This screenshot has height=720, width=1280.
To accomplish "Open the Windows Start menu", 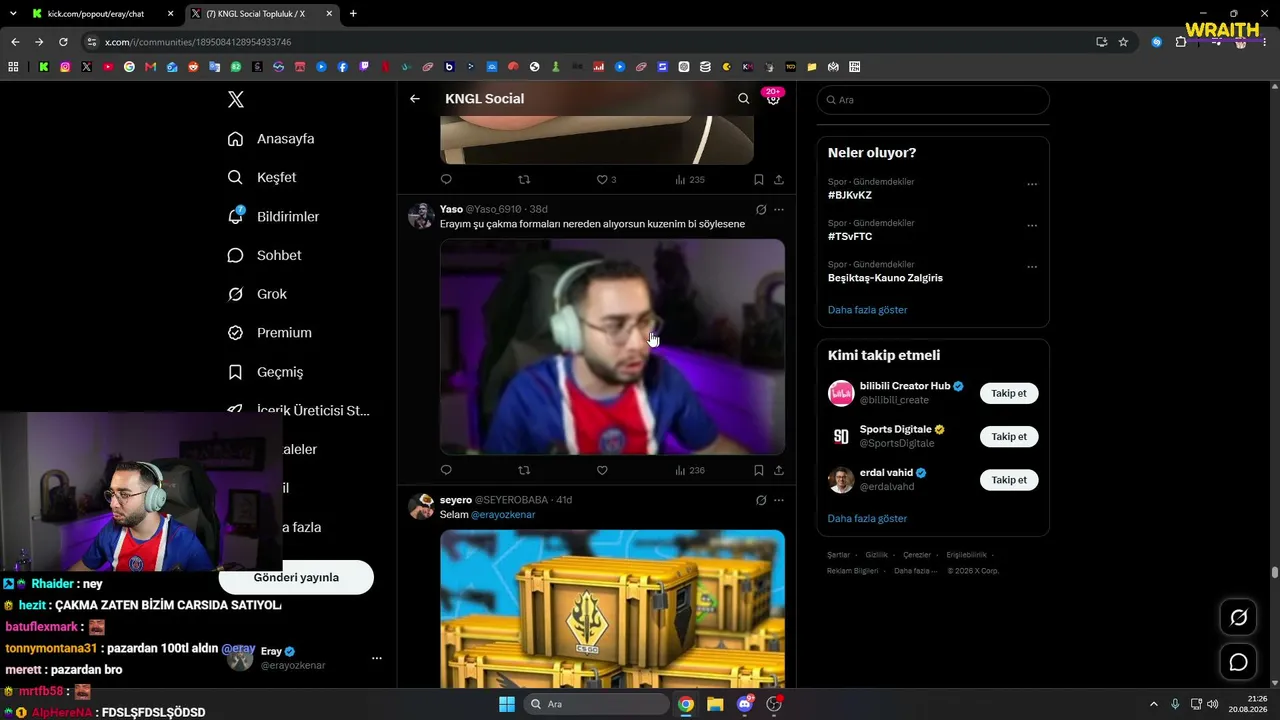I will [506, 704].
